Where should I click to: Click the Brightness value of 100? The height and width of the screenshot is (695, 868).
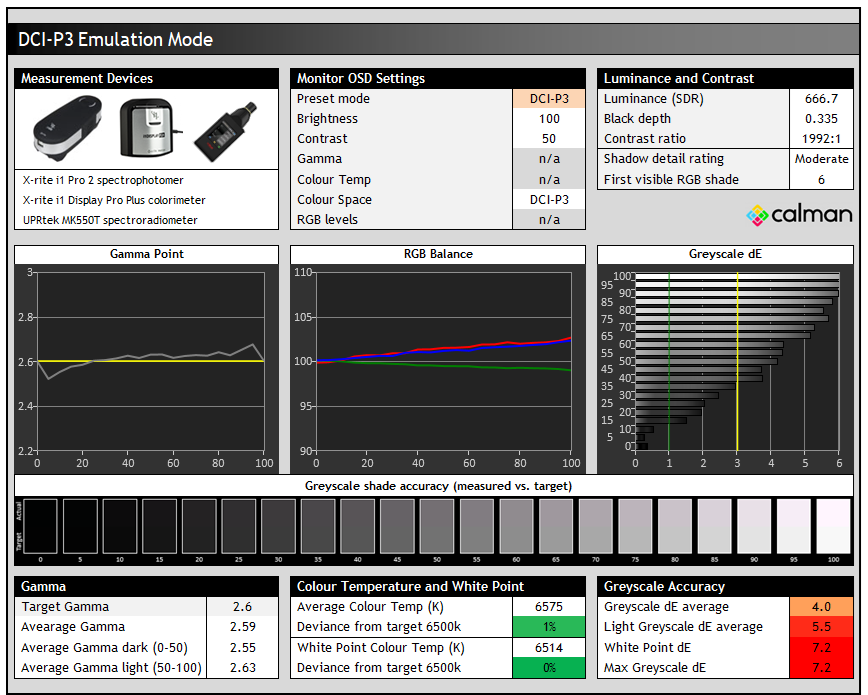point(549,119)
